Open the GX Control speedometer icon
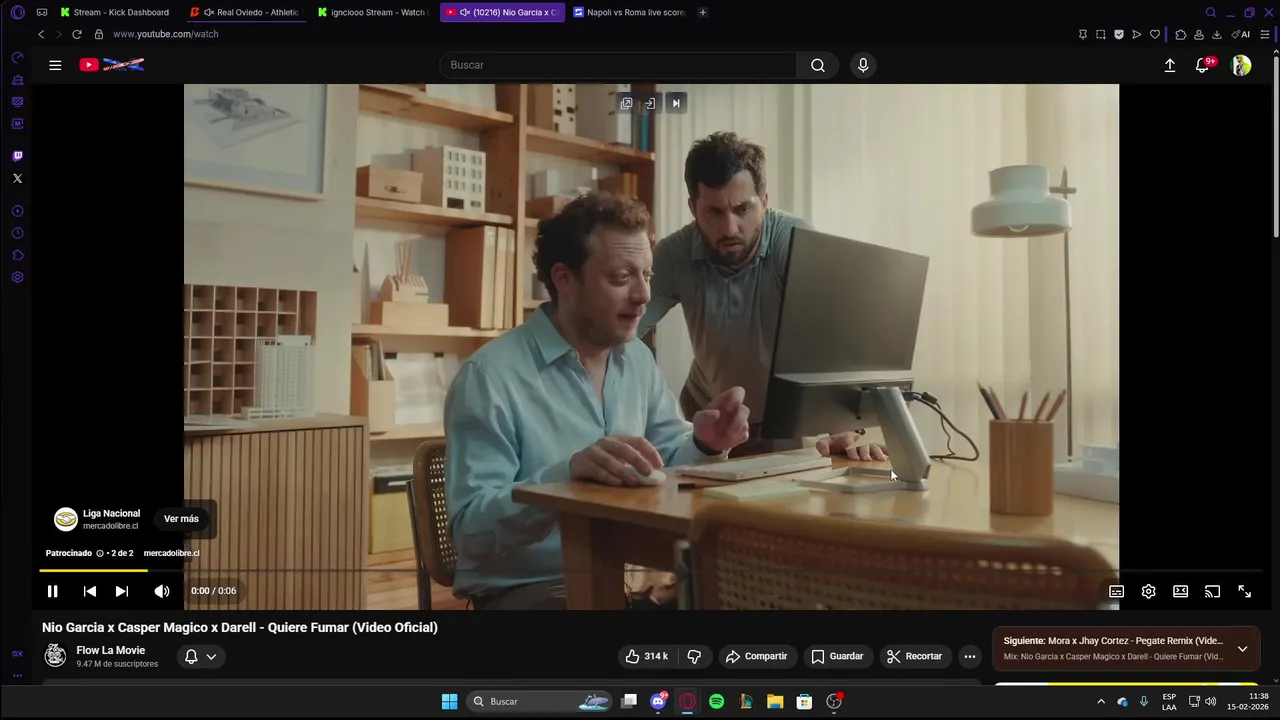Screen dimensions: 1280x720 pyautogui.click(x=17, y=57)
